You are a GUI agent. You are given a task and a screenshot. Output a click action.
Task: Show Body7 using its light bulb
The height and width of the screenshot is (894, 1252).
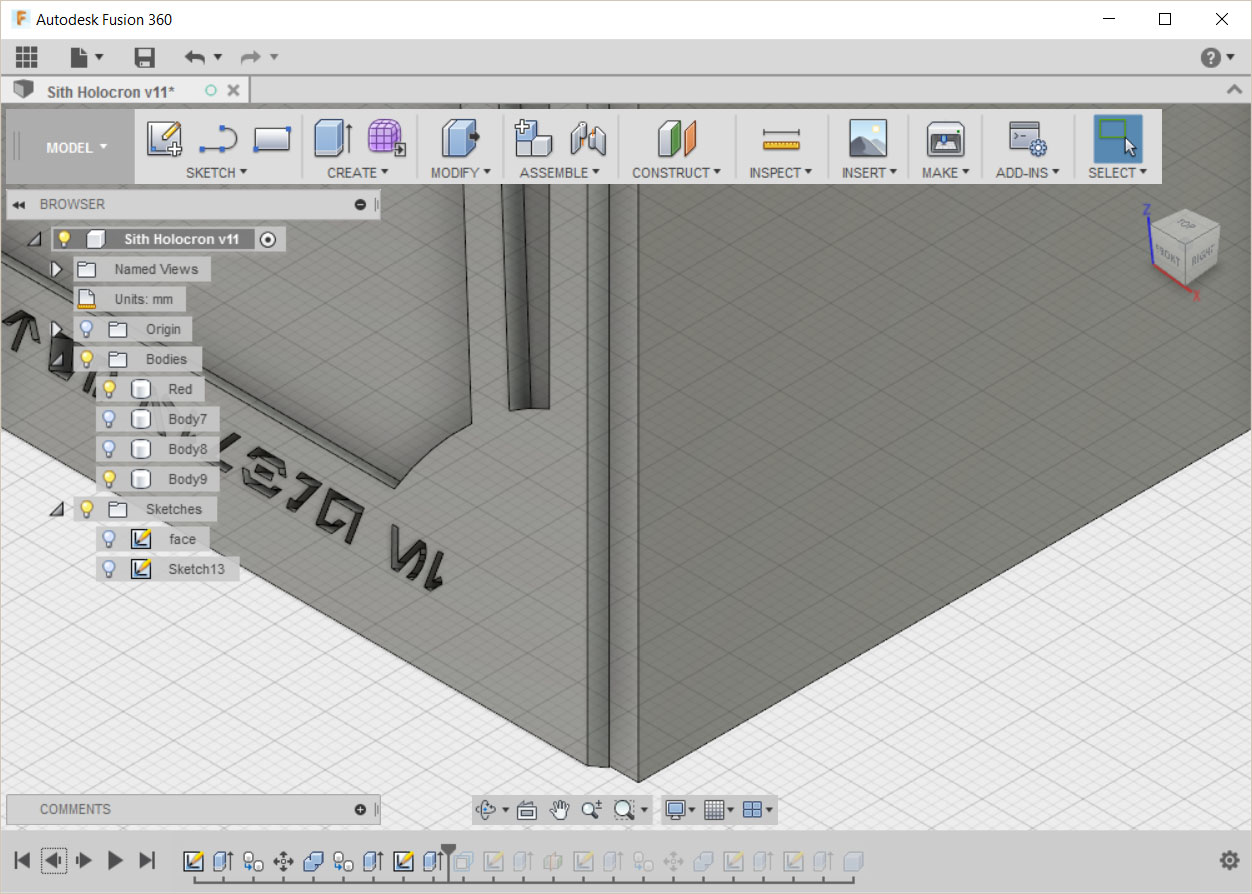[110, 419]
